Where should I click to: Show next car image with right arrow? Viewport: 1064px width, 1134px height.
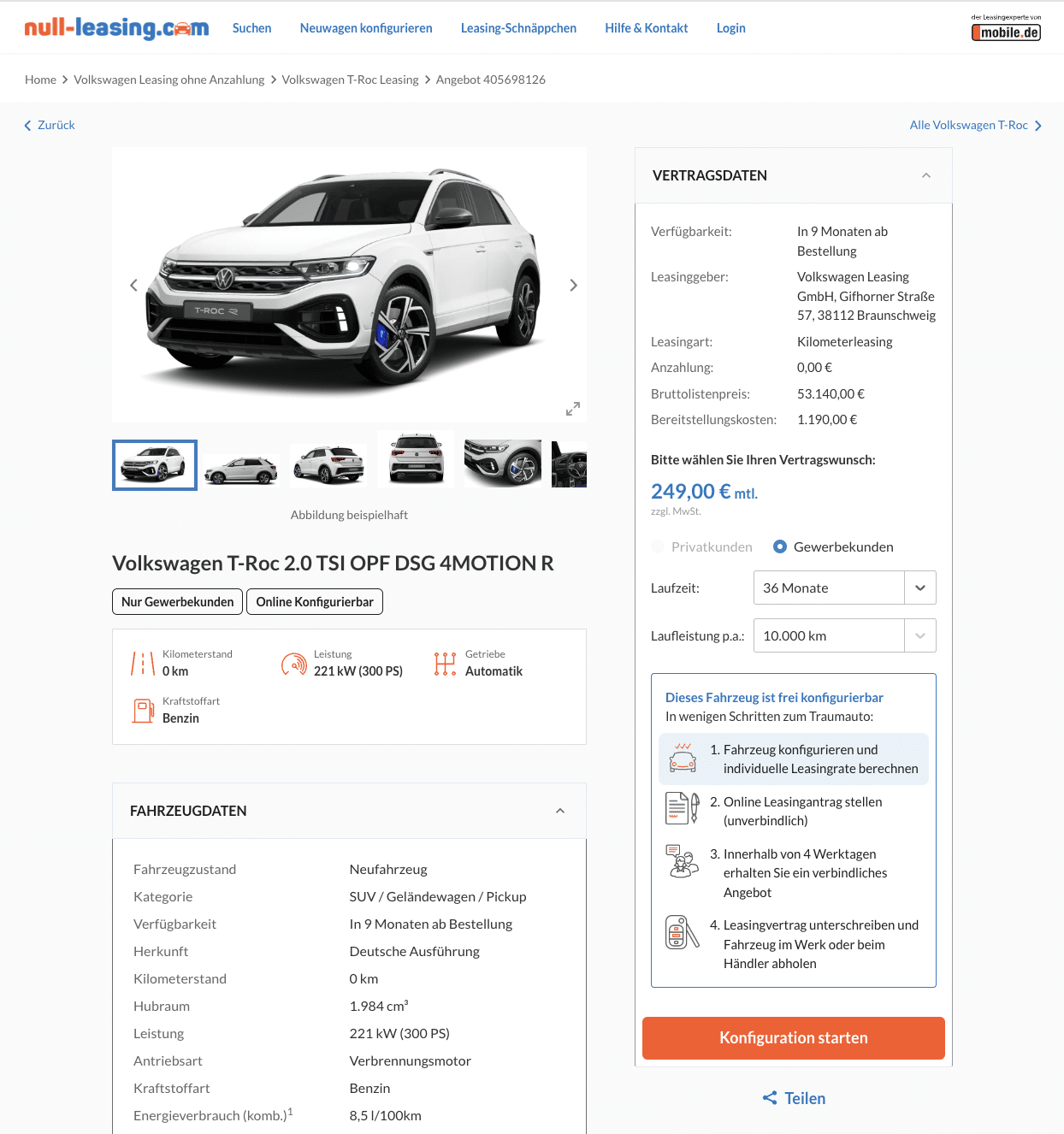573,285
